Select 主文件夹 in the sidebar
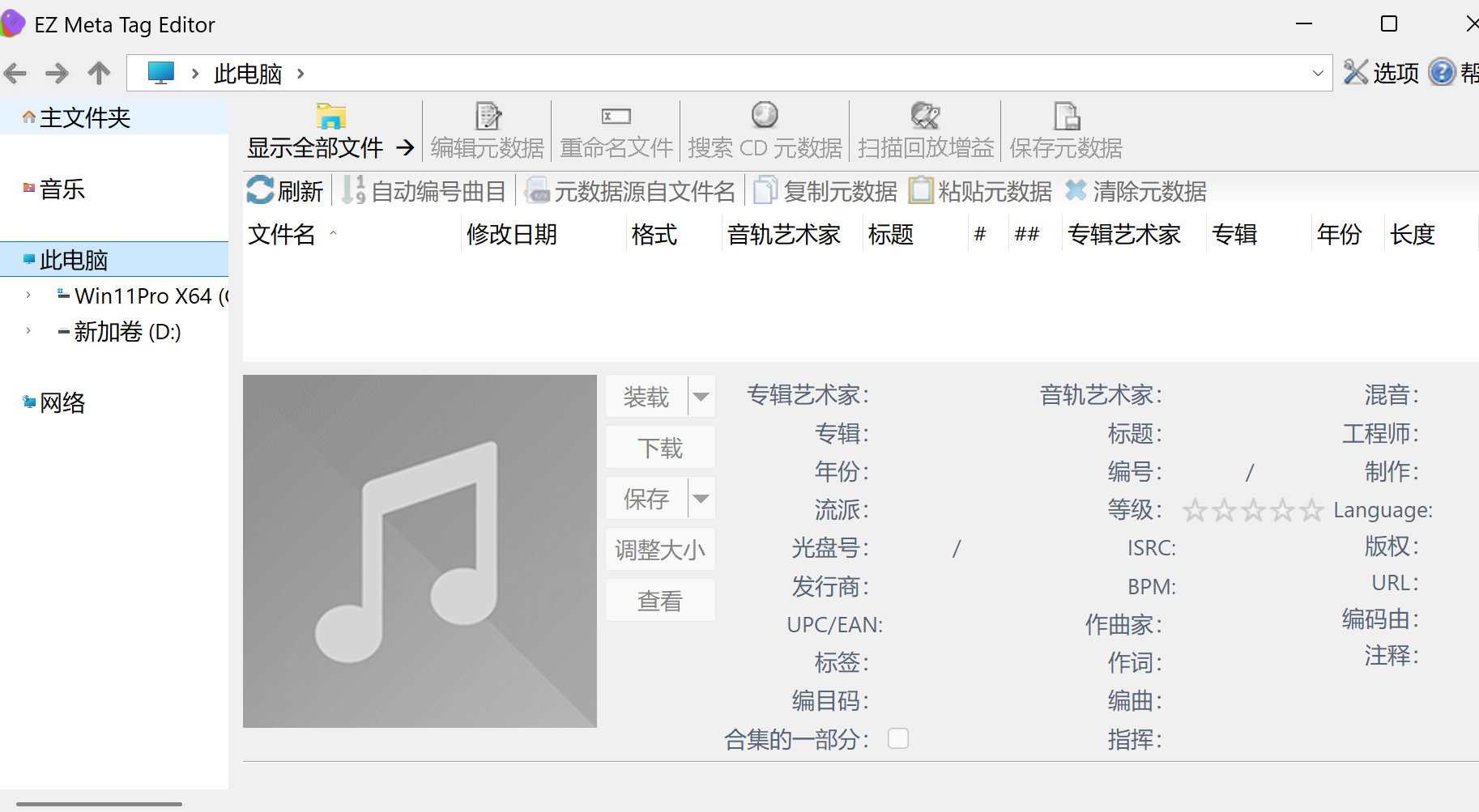Viewport: 1479px width, 812px height. [x=114, y=118]
